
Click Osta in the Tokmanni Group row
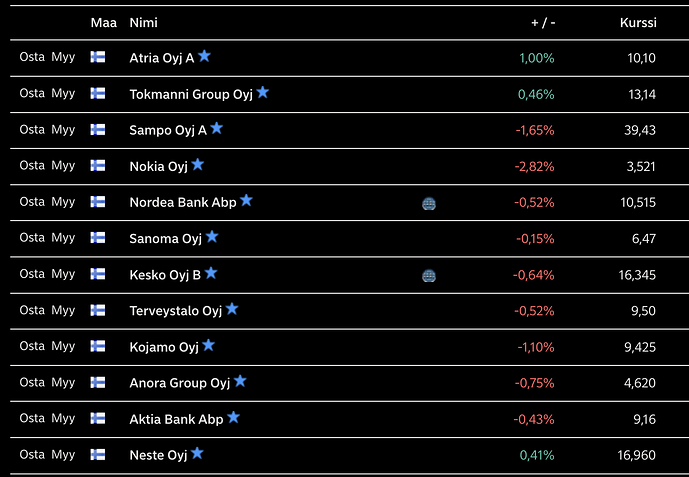32,93
